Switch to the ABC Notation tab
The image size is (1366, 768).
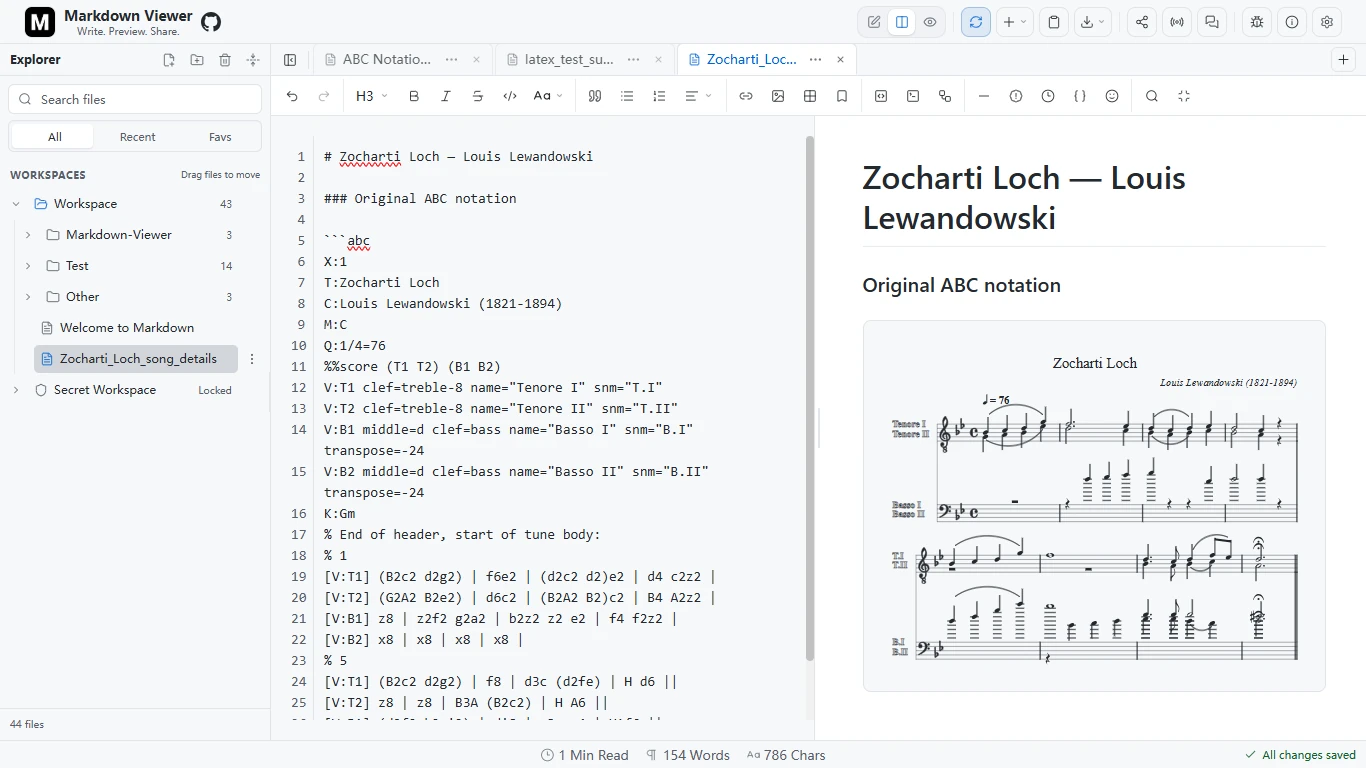point(387,60)
